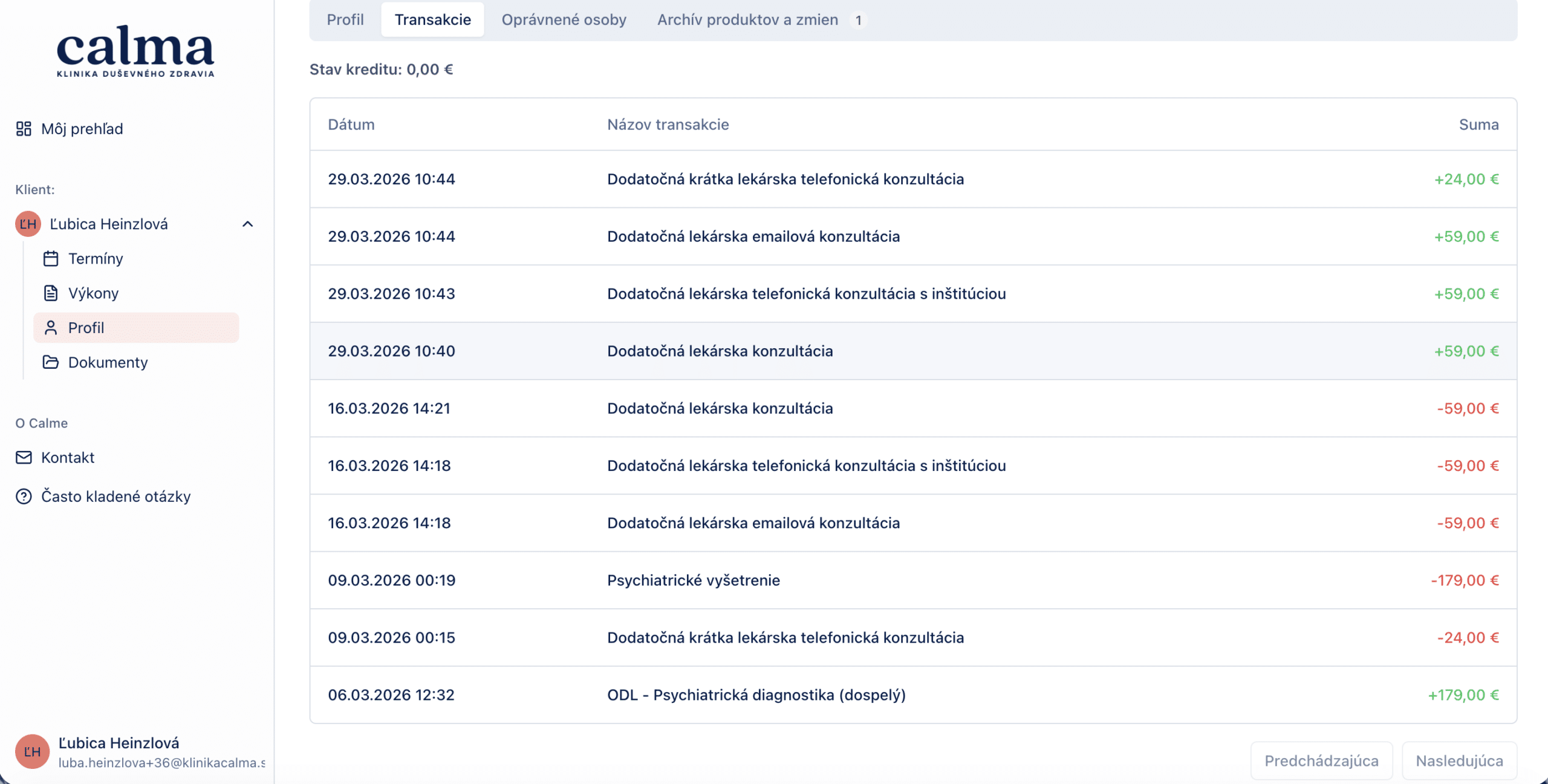The height and width of the screenshot is (784, 1548).
Task: Open the Oprávnené osoby tab
Action: pos(564,20)
